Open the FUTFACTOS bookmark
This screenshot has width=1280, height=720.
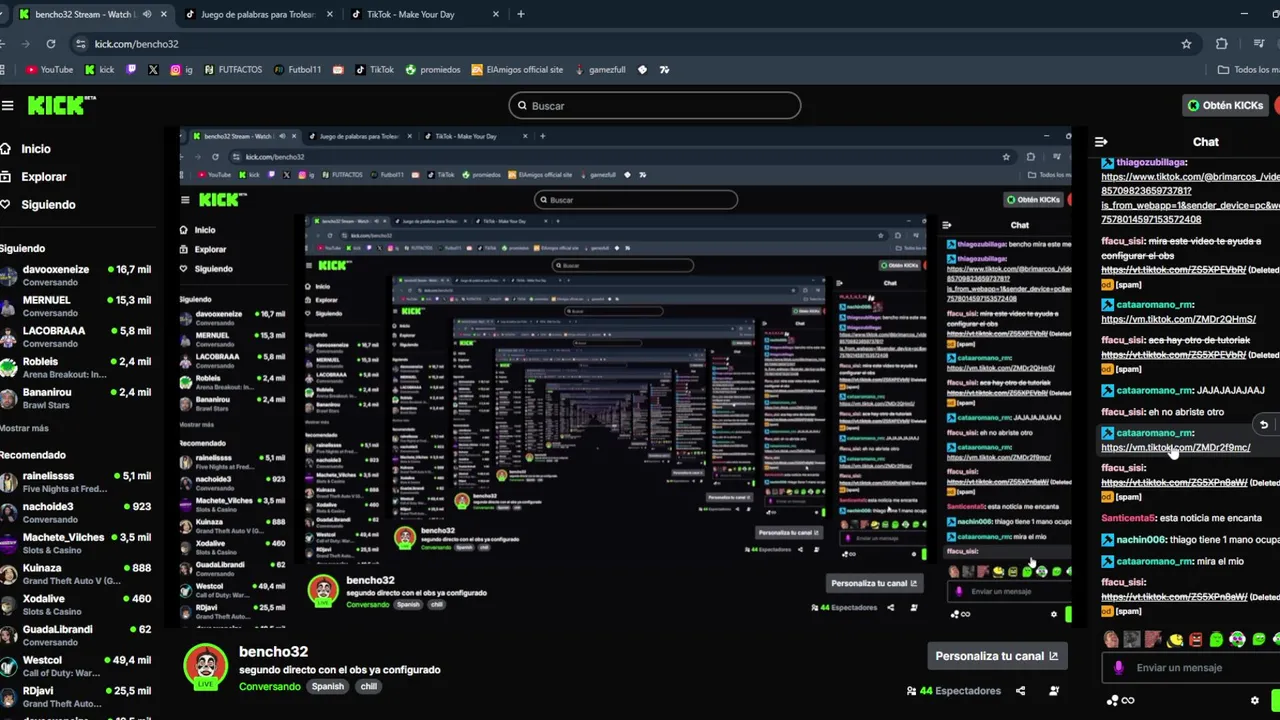(x=233, y=70)
